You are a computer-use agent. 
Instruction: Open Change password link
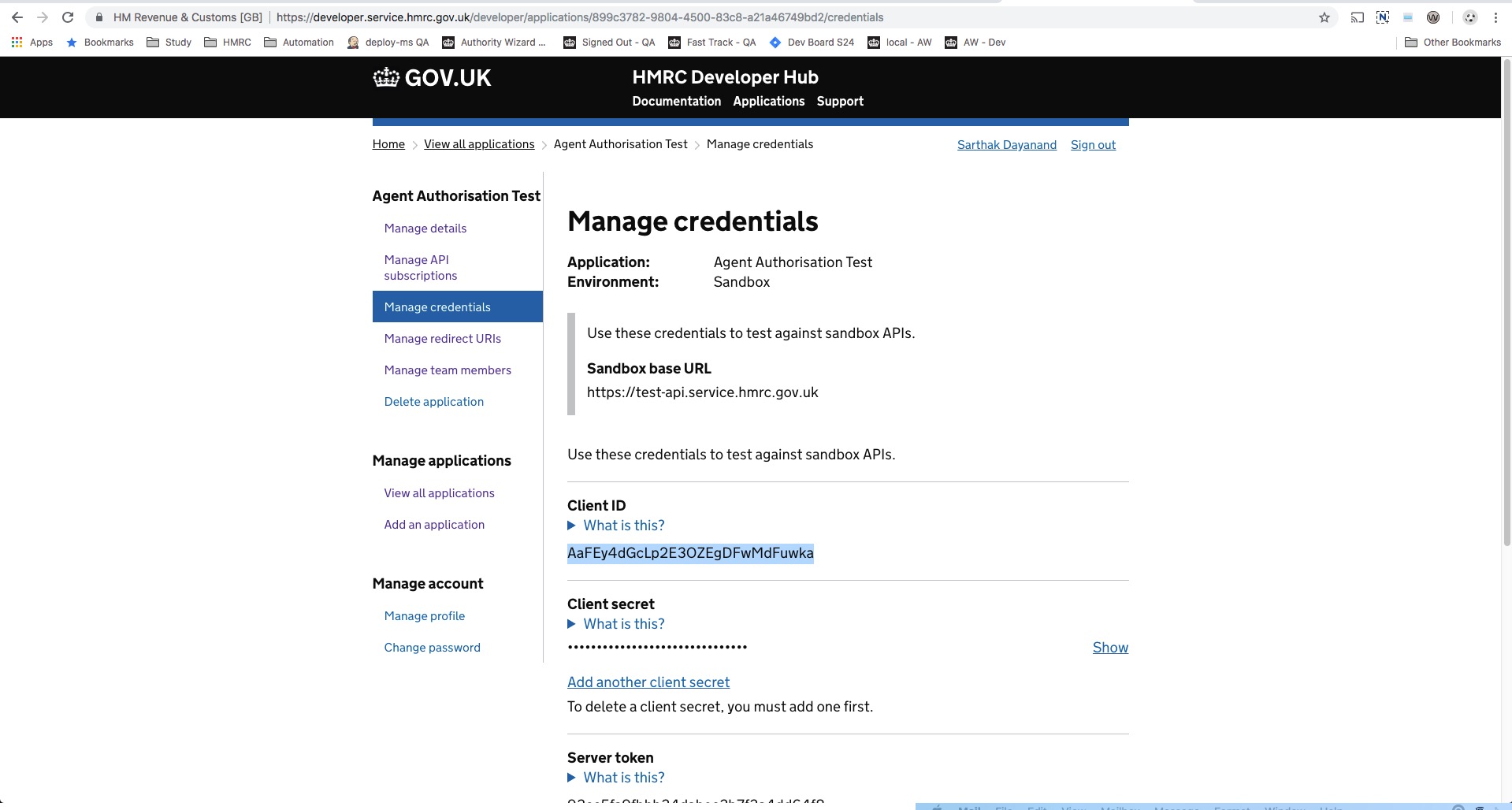(433, 648)
